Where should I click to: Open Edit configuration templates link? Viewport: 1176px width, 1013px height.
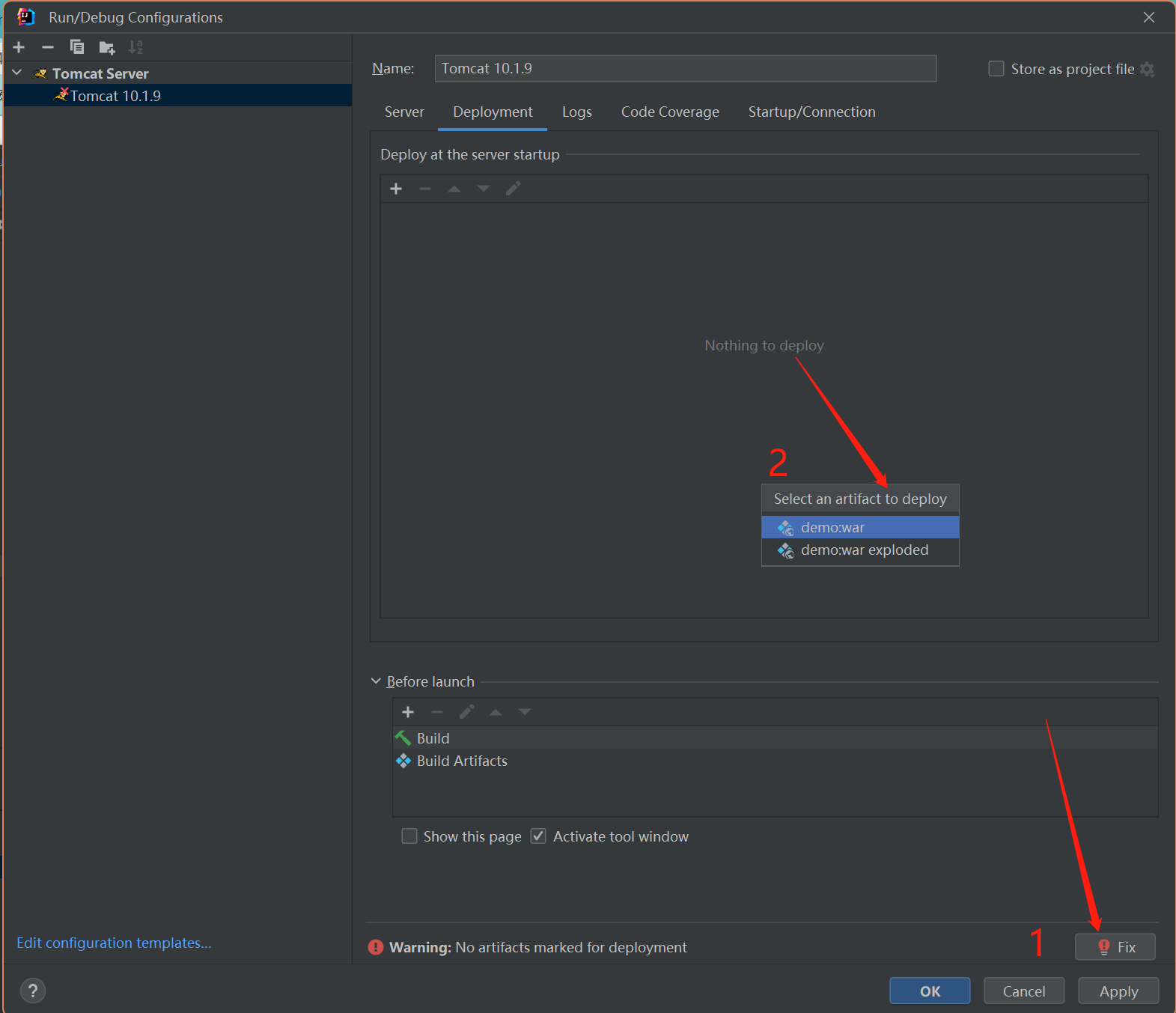(x=114, y=943)
